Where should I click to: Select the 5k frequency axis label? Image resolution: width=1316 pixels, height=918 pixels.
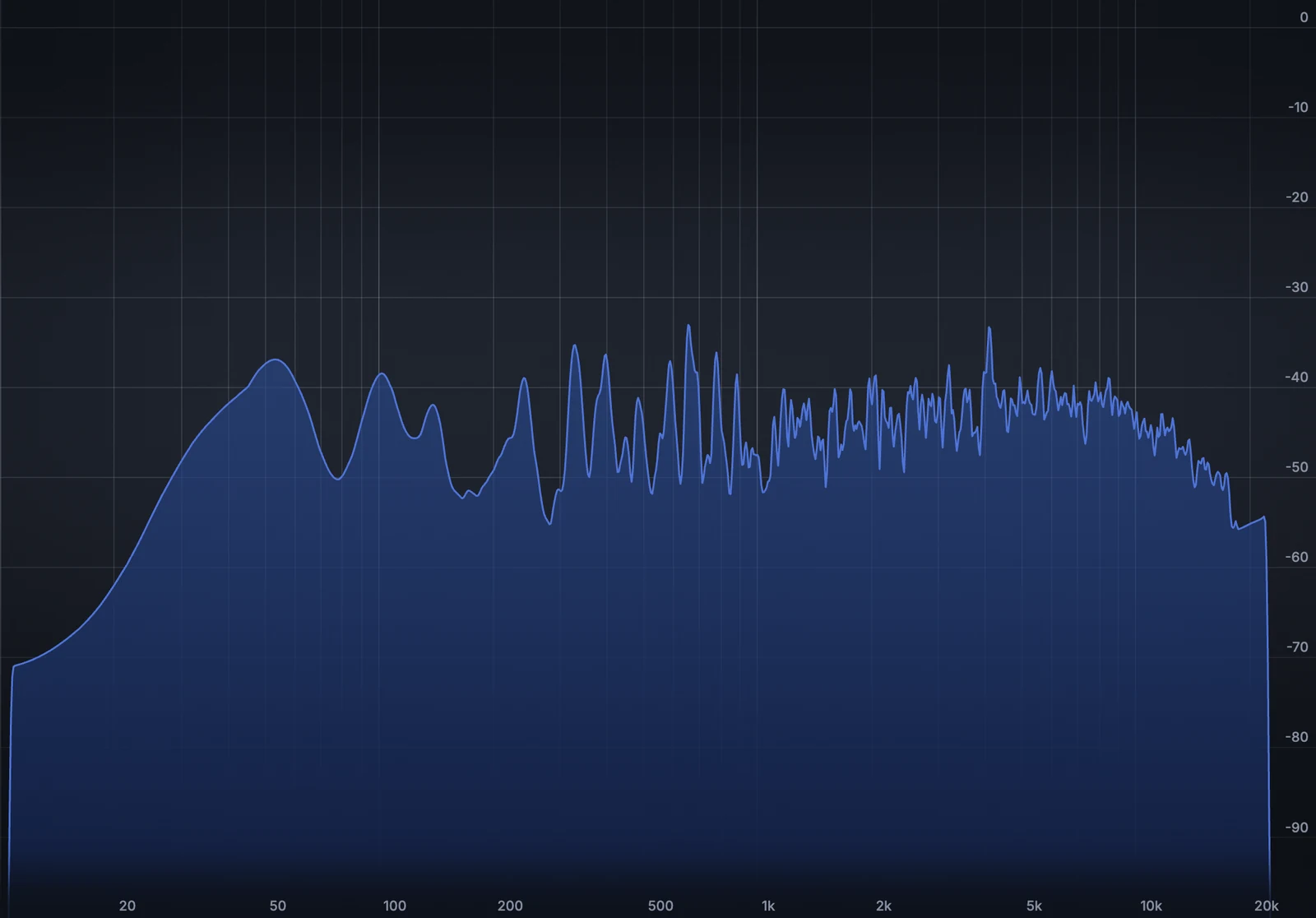click(1034, 906)
